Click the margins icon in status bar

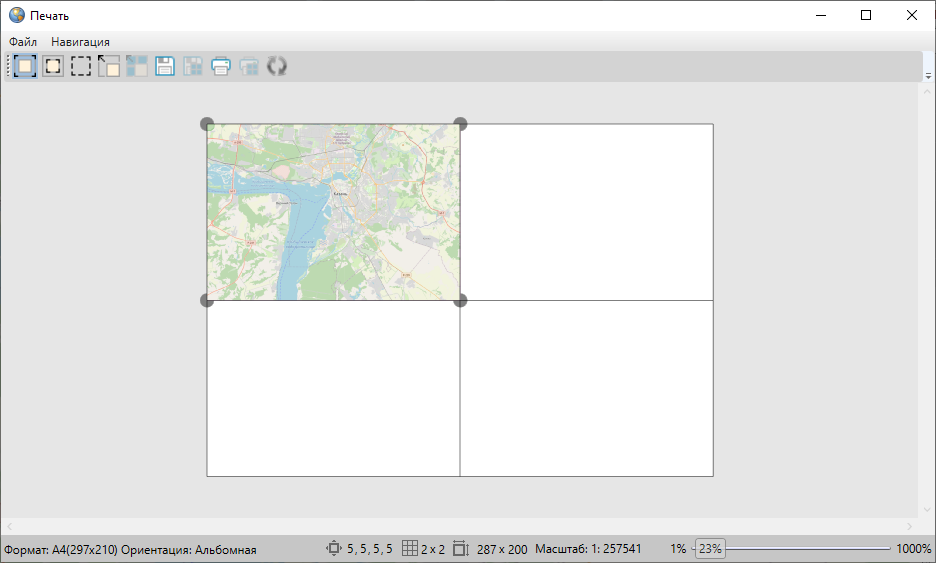[x=334, y=549]
